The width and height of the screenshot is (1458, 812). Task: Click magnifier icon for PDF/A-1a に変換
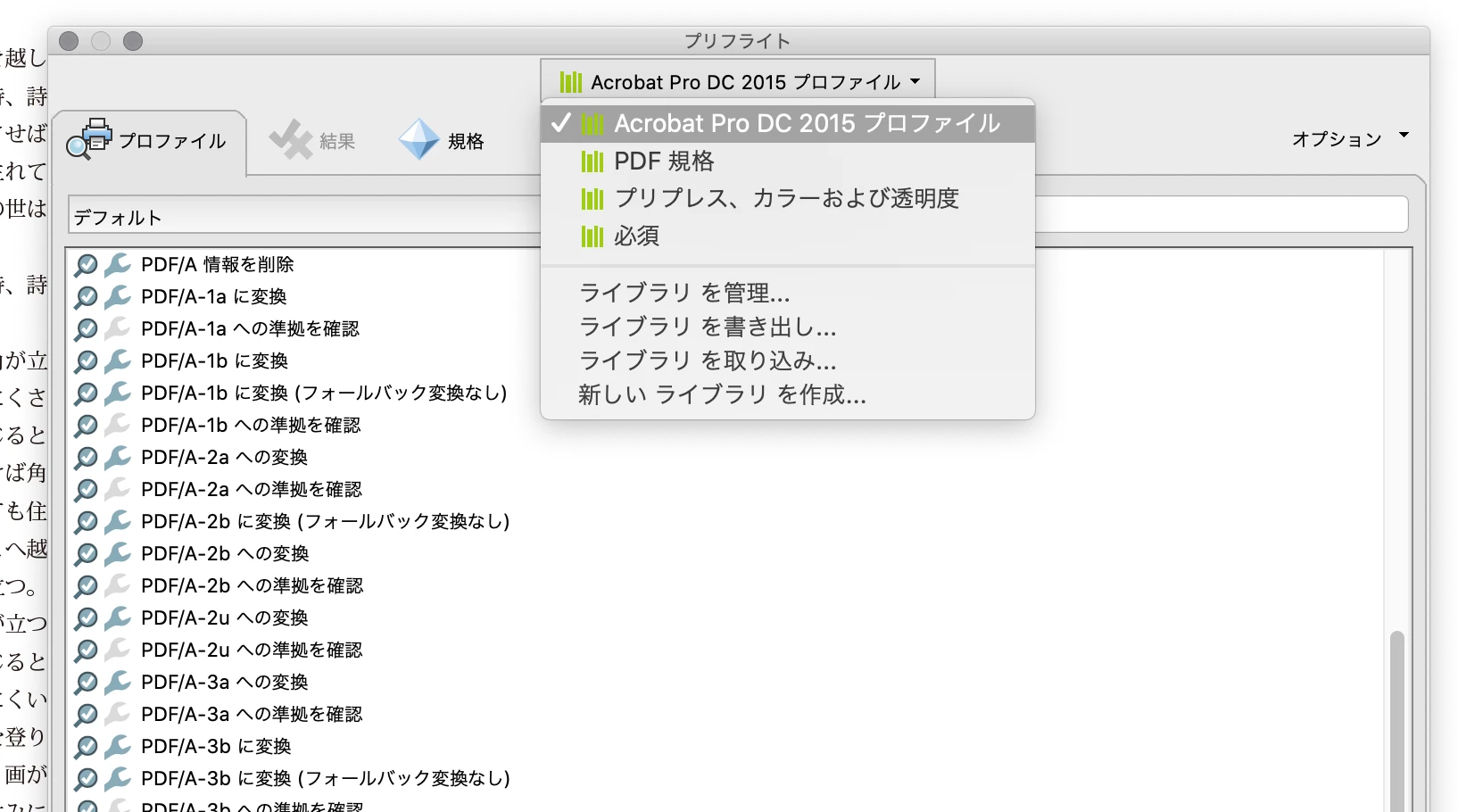coord(86,297)
